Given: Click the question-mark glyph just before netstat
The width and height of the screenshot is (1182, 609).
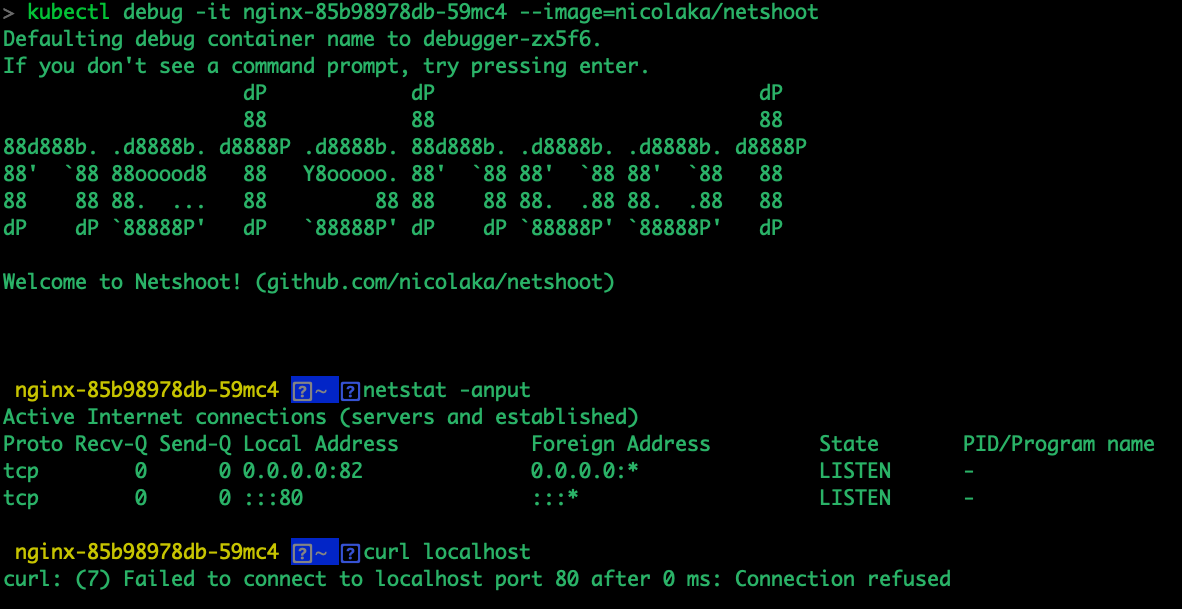Looking at the screenshot, I should [350, 391].
